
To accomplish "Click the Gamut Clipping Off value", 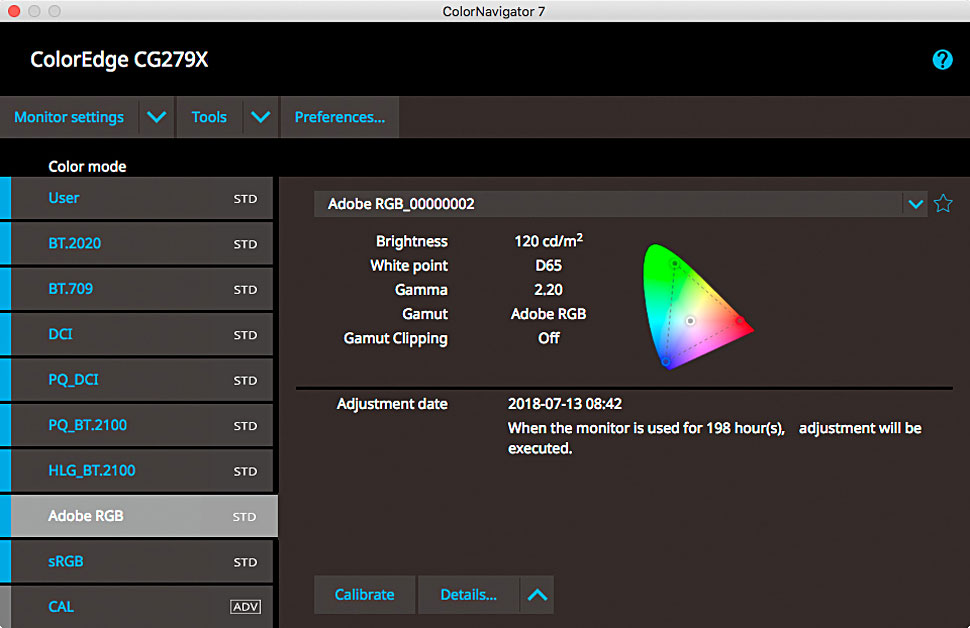I will click(549, 338).
